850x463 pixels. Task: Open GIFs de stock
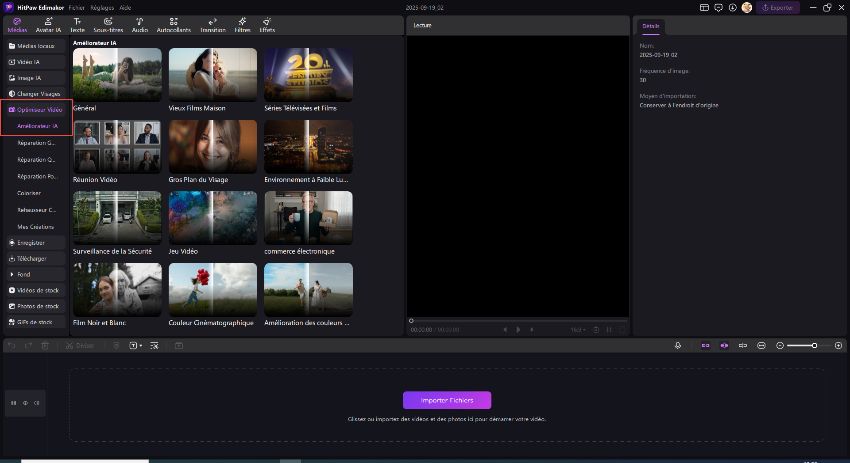point(36,322)
